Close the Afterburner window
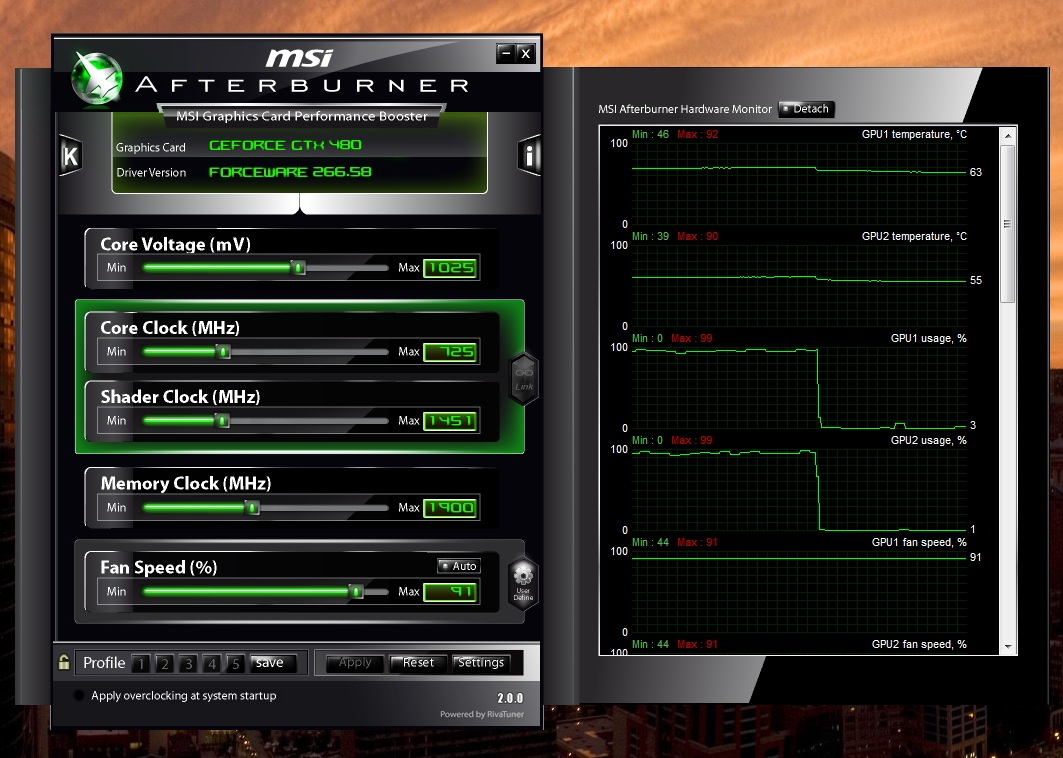 point(525,54)
